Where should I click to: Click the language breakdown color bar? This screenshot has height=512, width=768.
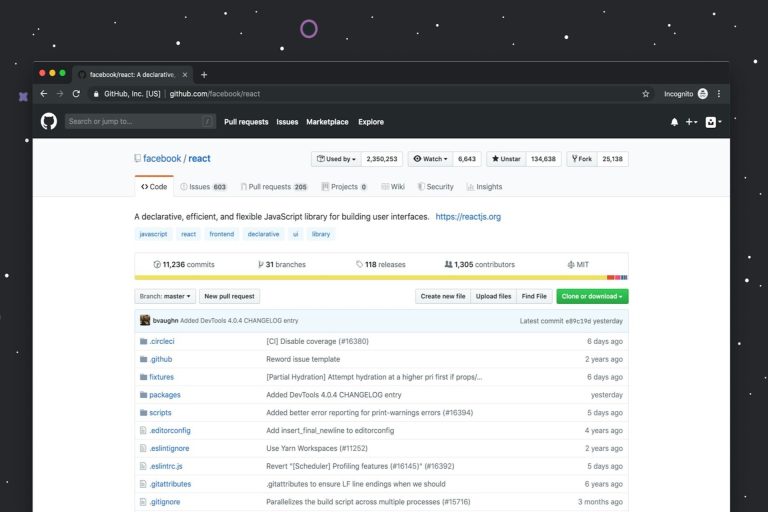click(381, 278)
